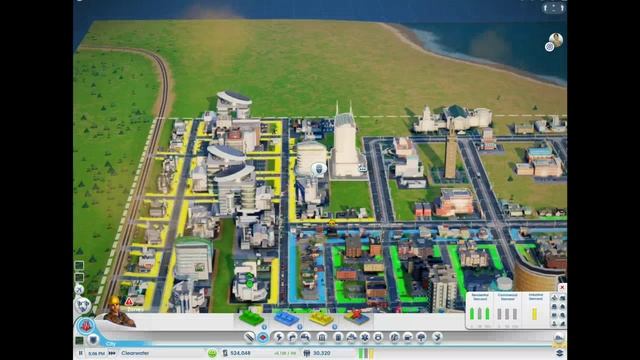Open the Parks tree menu icon

[x=421, y=337]
